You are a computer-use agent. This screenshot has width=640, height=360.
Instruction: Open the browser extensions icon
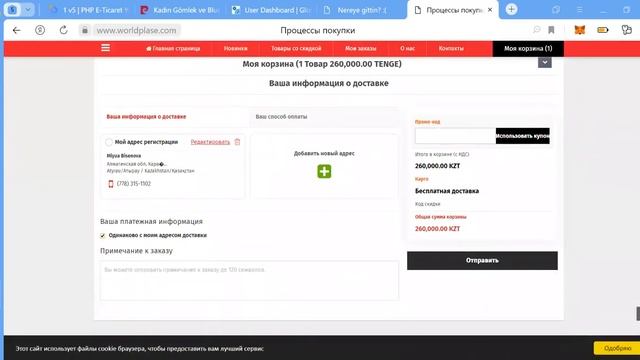(x=627, y=30)
